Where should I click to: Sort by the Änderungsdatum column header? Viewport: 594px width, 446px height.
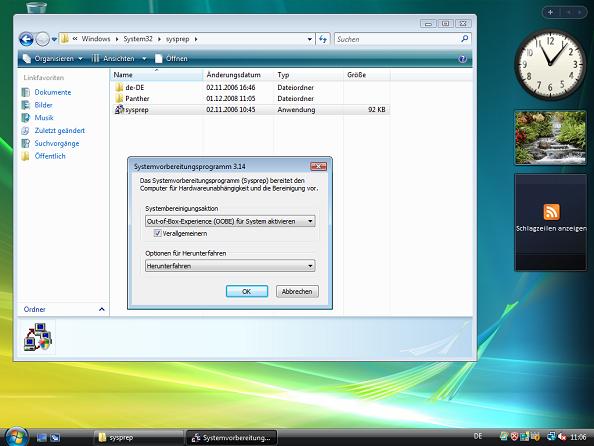coord(238,75)
